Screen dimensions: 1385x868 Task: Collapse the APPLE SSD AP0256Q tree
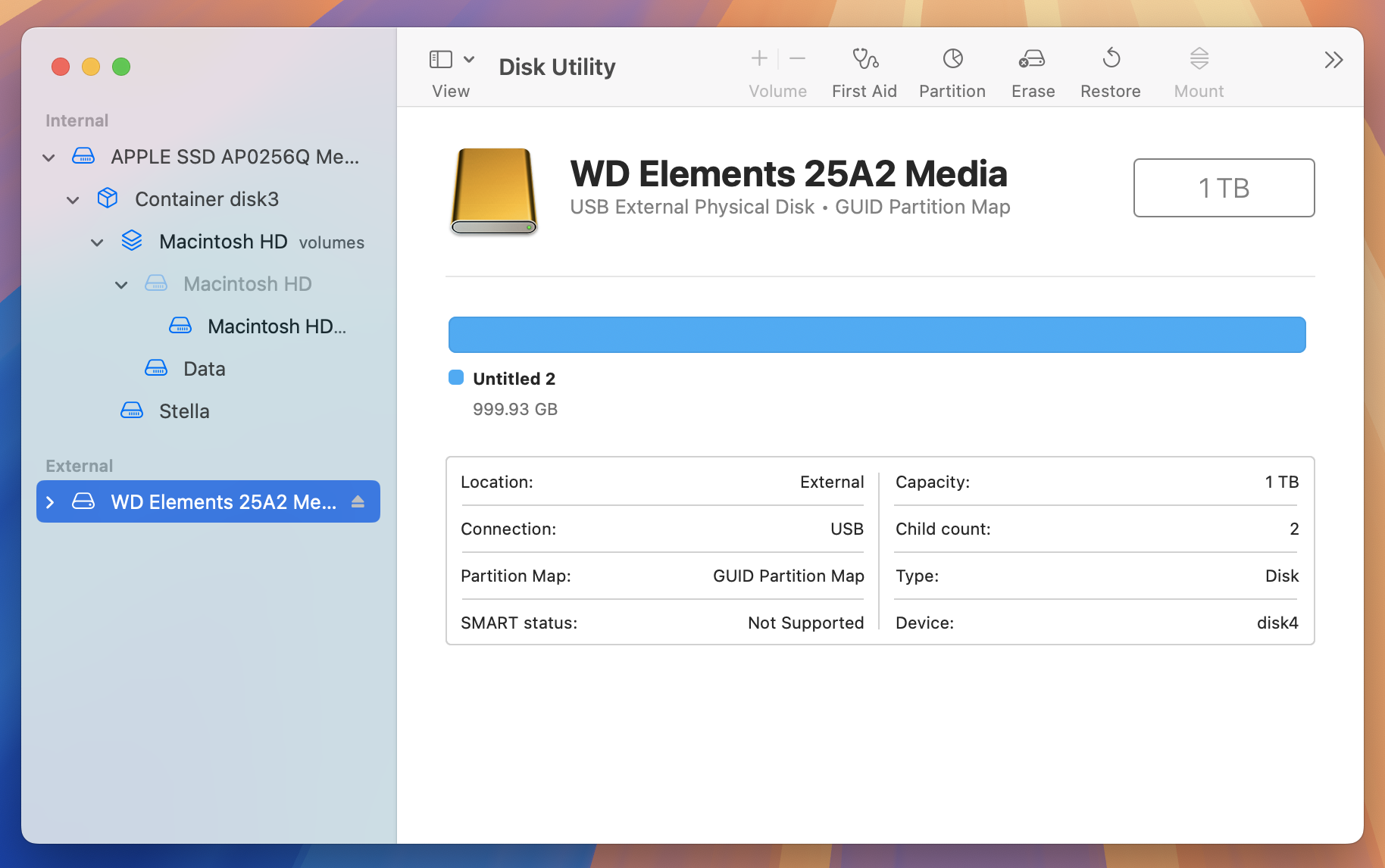coord(48,158)
